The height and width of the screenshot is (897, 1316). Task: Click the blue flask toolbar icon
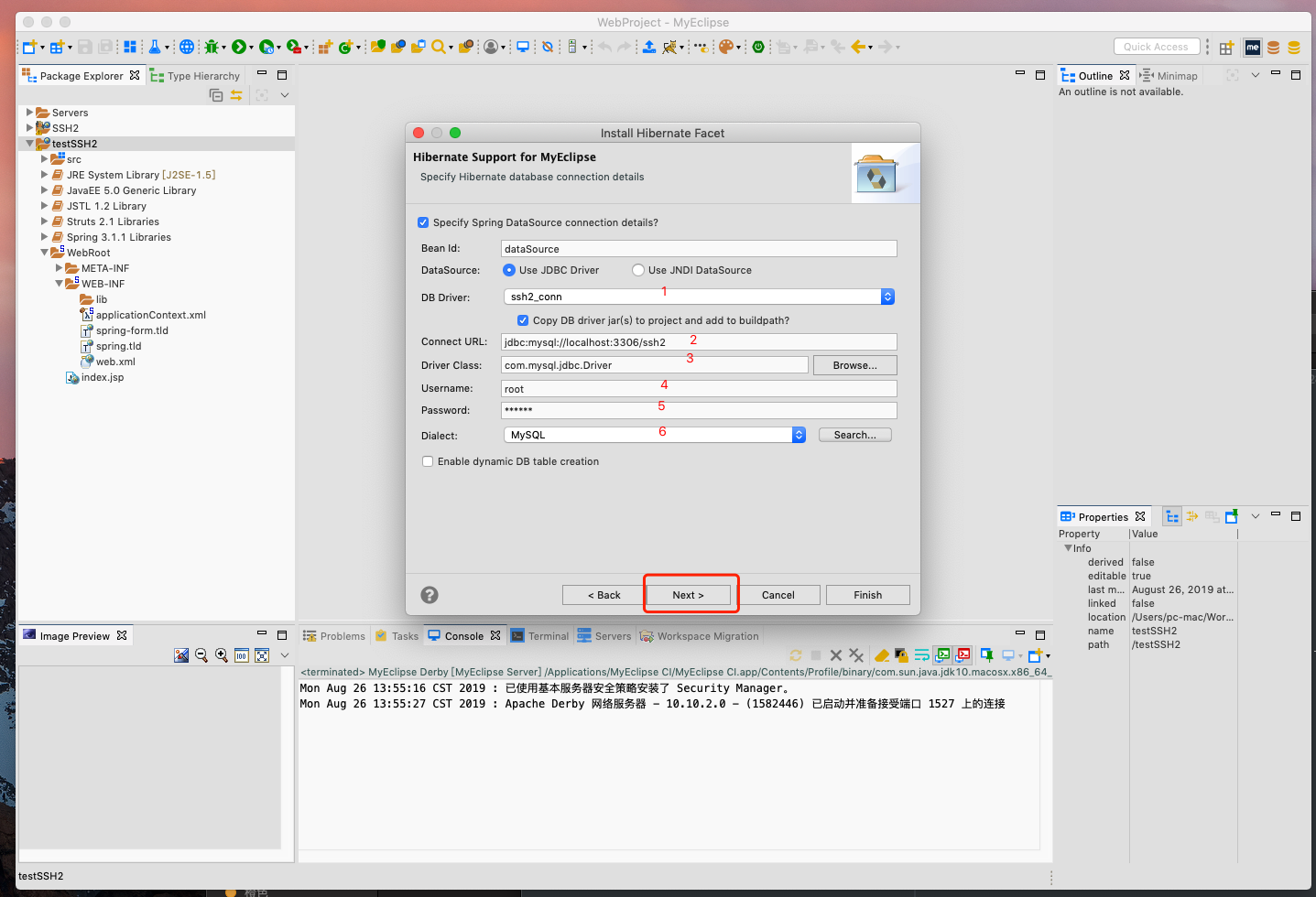click(x=155, y=47)
